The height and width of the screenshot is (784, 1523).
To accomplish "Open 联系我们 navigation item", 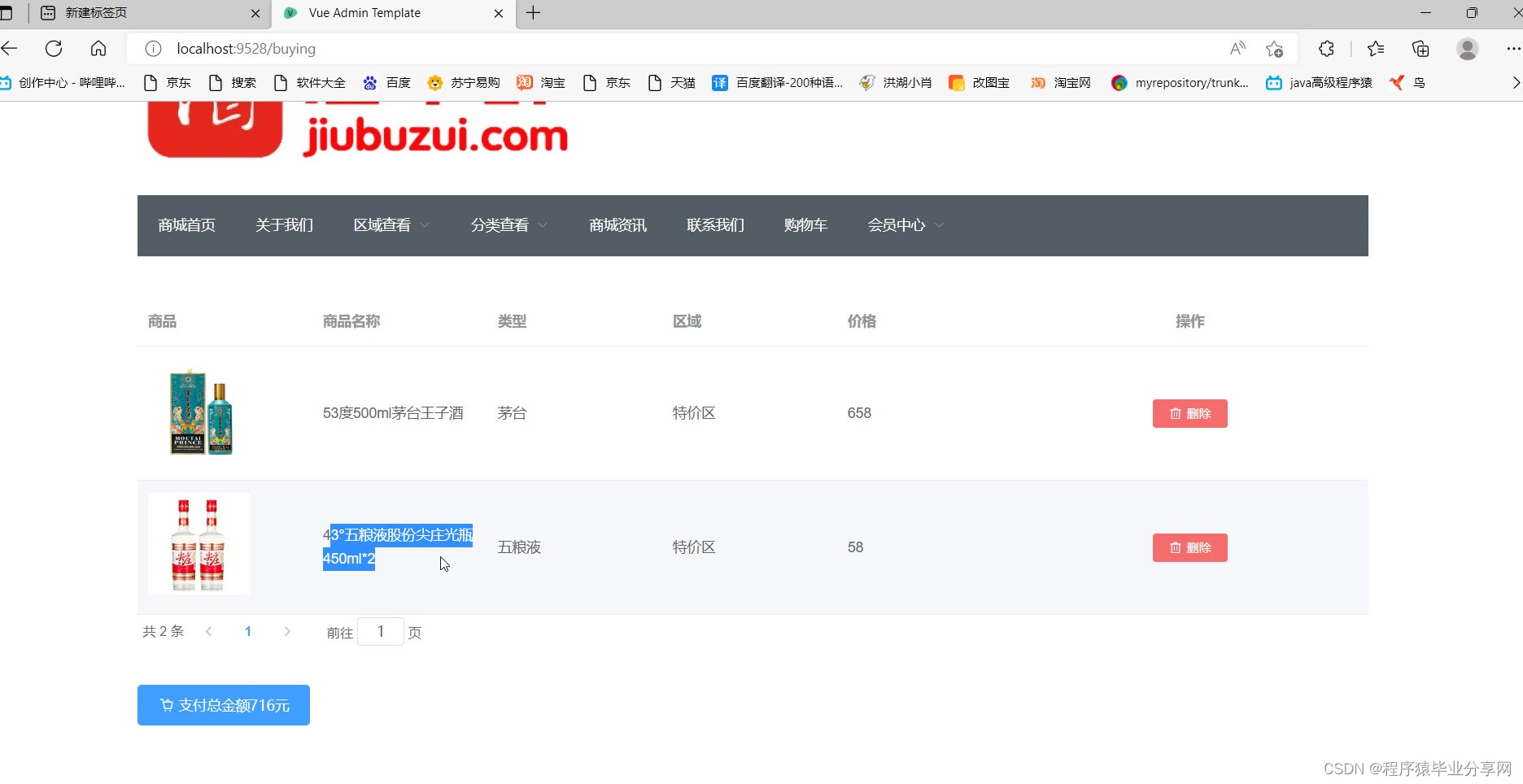I will point(715,225).
